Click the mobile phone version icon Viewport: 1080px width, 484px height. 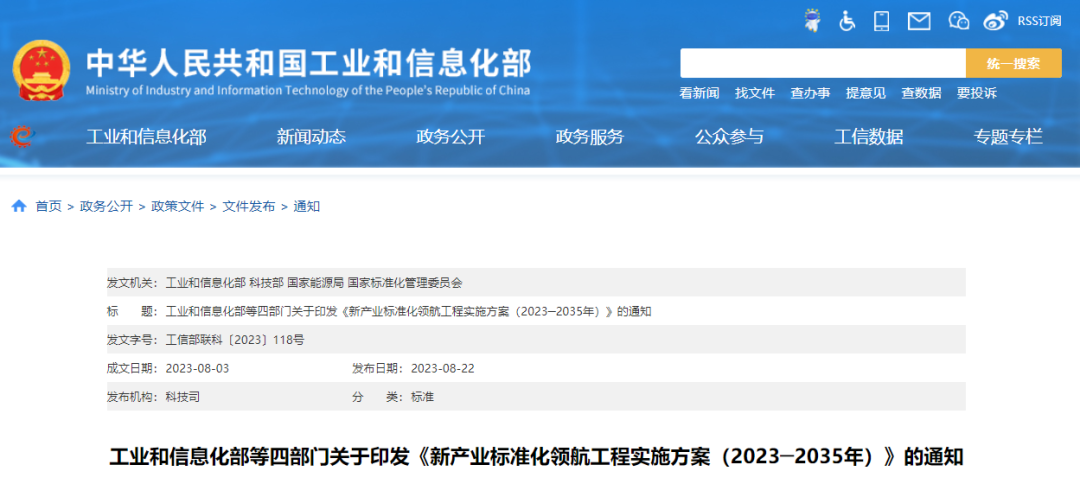[881, 20]
